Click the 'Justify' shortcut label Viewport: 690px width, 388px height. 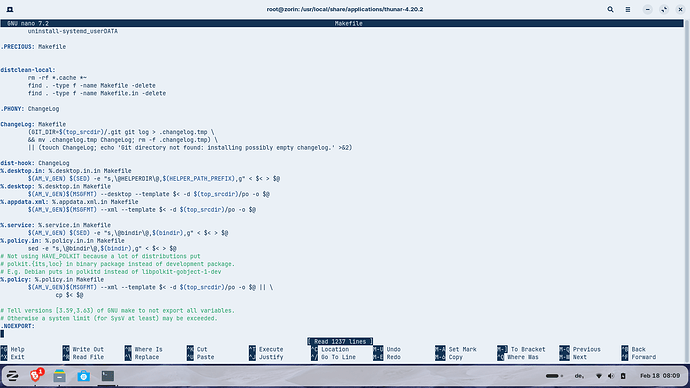271,357
